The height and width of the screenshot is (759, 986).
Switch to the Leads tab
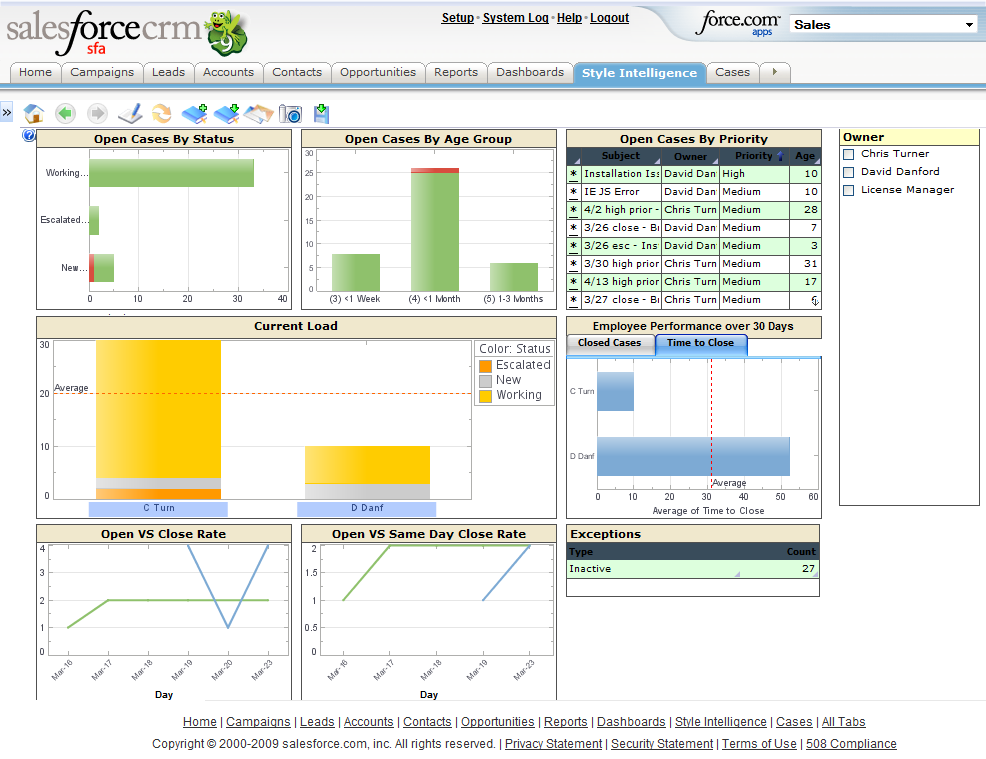tap(169, 72)
